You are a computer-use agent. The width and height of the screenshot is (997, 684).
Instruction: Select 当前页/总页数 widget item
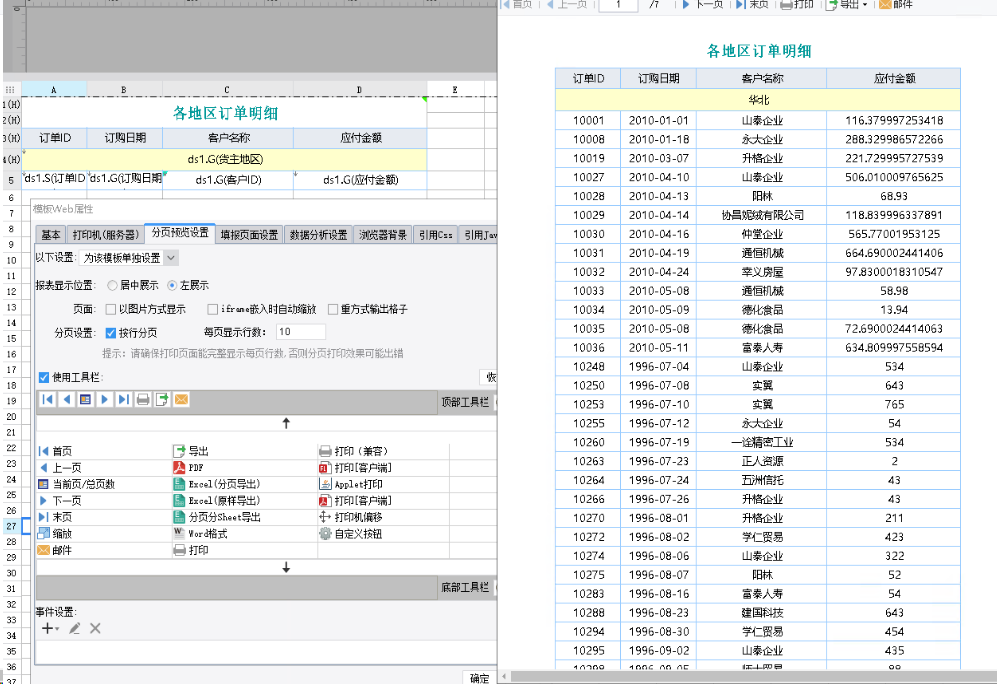[x=76, y=484]
